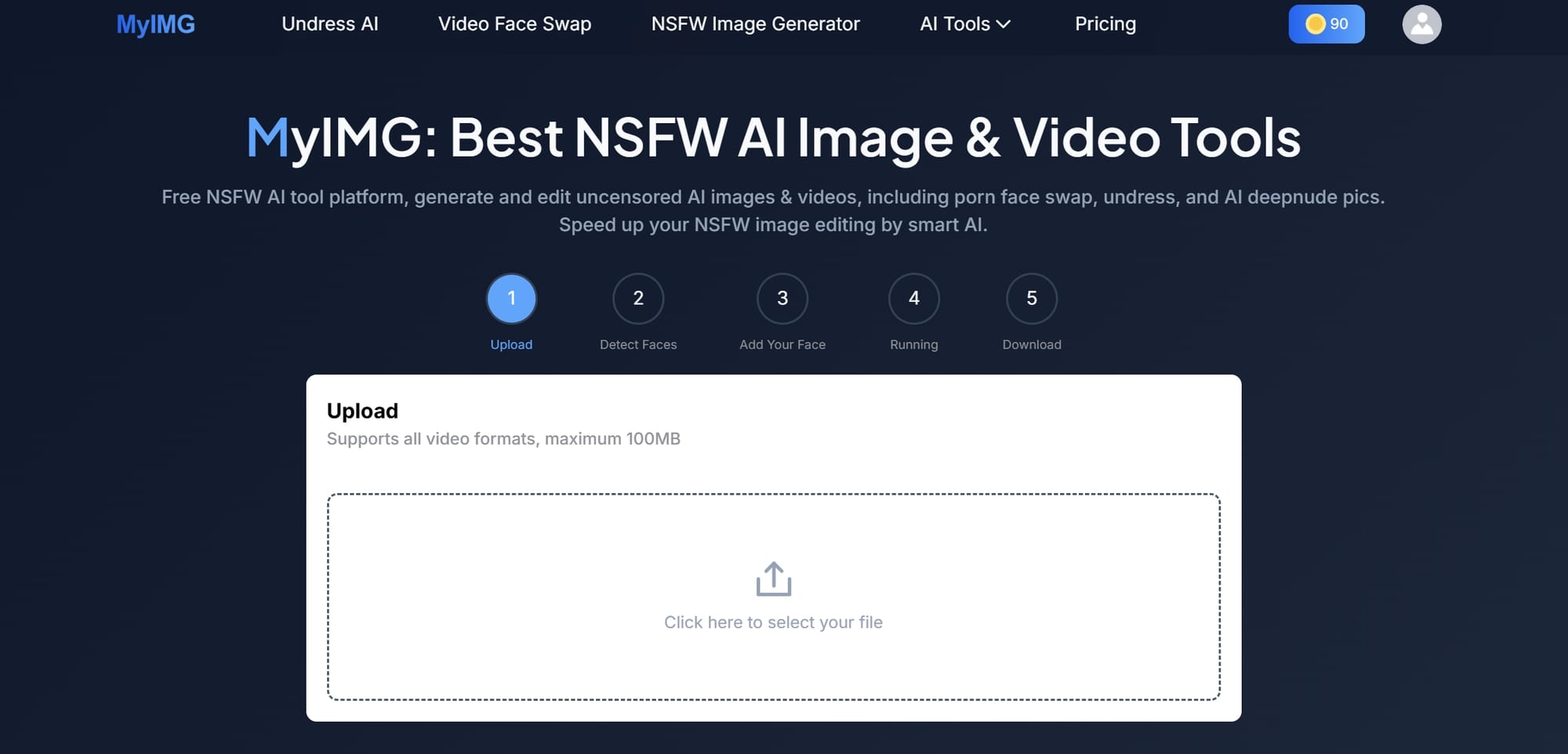Open the NSFW Image Generator nav item
The image size is (1568, 754).
(755, 24)
